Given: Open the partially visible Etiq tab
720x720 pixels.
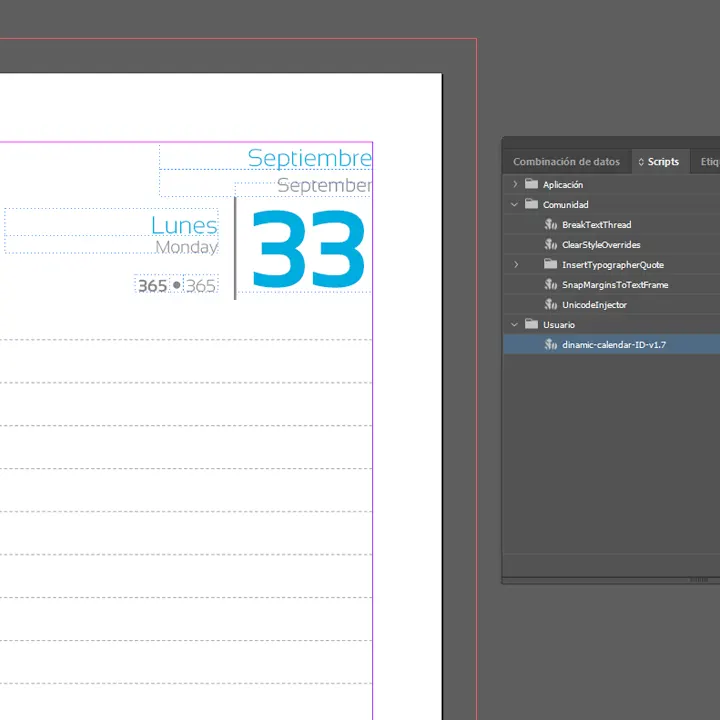Looking at the screenshot, I should tap(708, 162).
